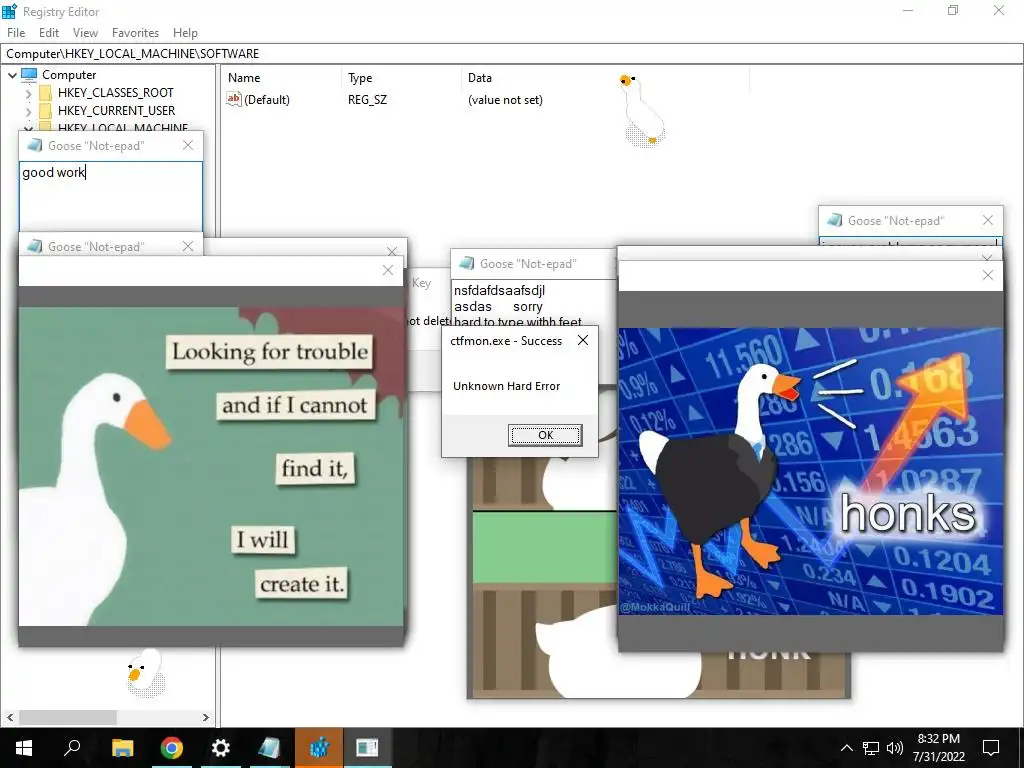Open the network tray icon
The height and width of the screenshot is (768, 1024).
tap(871, 748)
